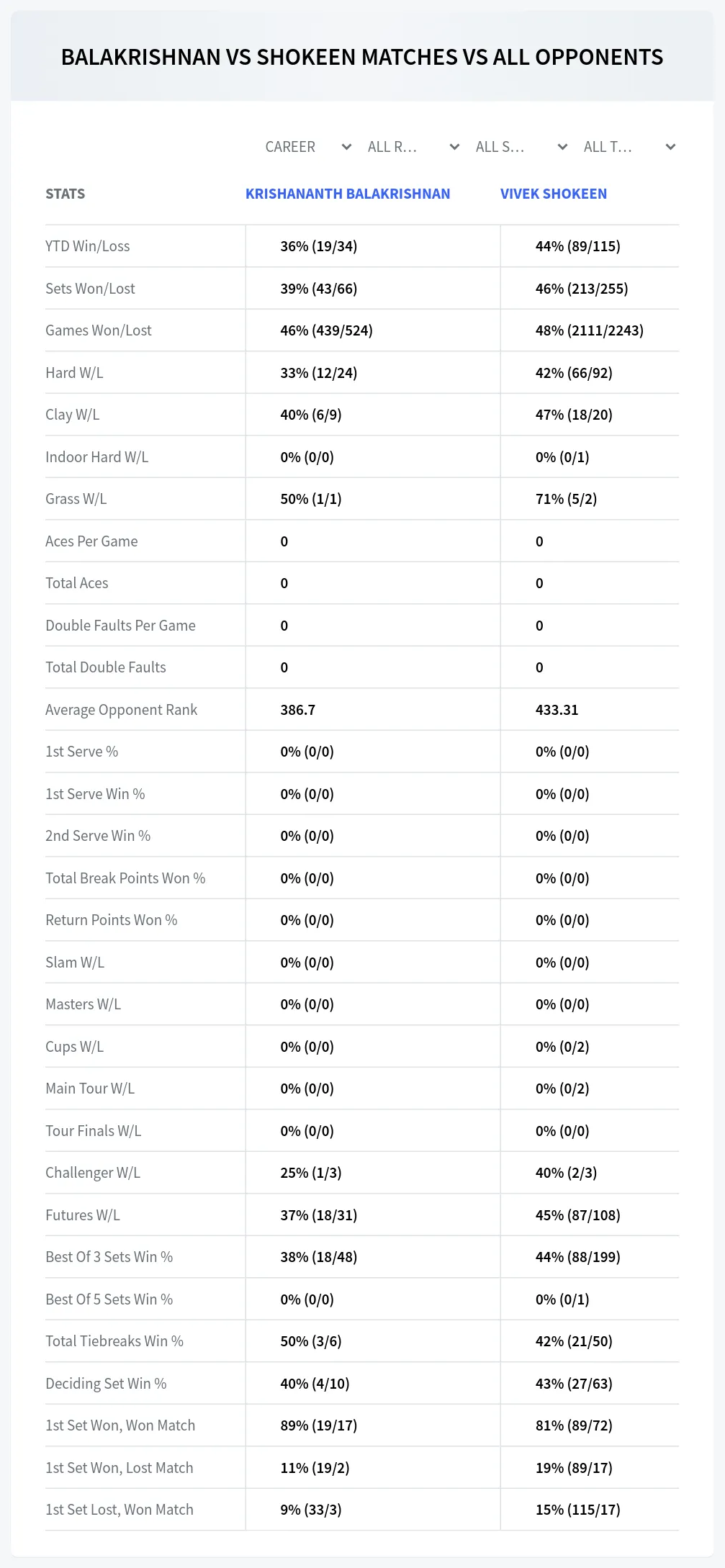Open the CAREER dropdown
The height and width of the screenshot is (1568, 725).
click(x=308, y=147)
